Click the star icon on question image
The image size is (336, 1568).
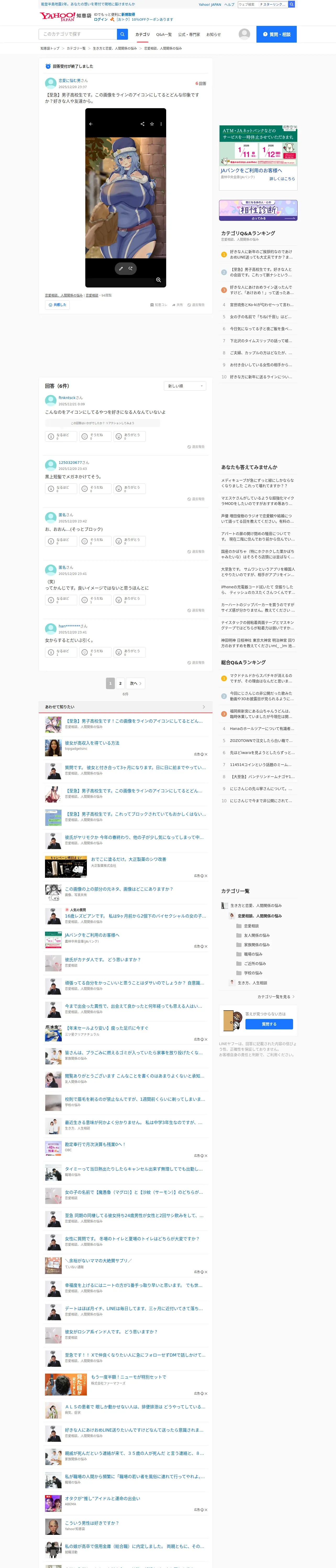pos(152,124)
